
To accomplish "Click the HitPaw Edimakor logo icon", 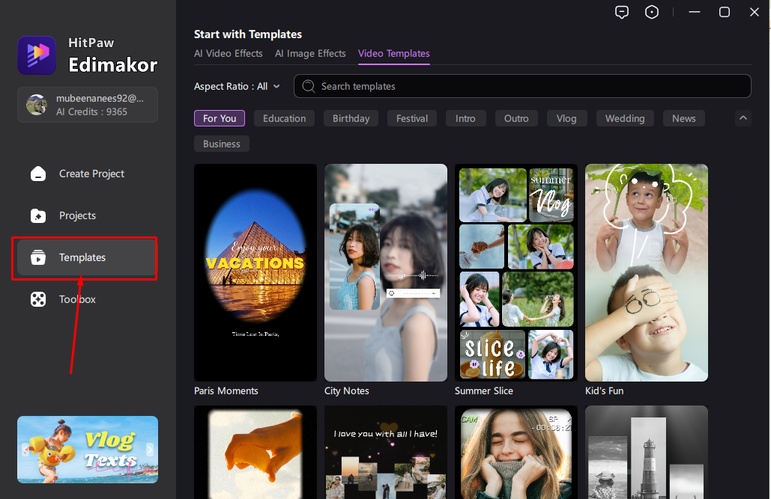I will click(37, 56).
